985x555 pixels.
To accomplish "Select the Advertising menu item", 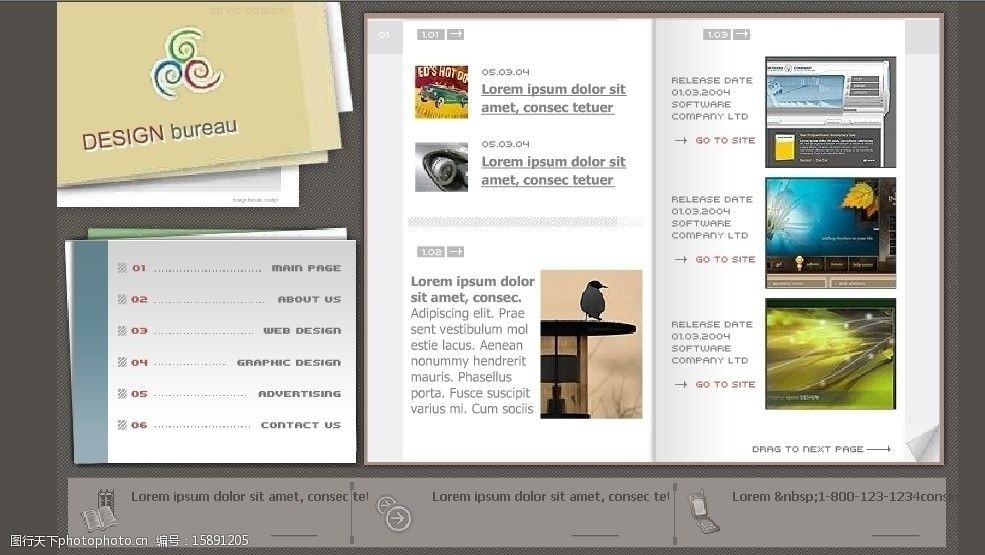I will [x=299, y=394].
